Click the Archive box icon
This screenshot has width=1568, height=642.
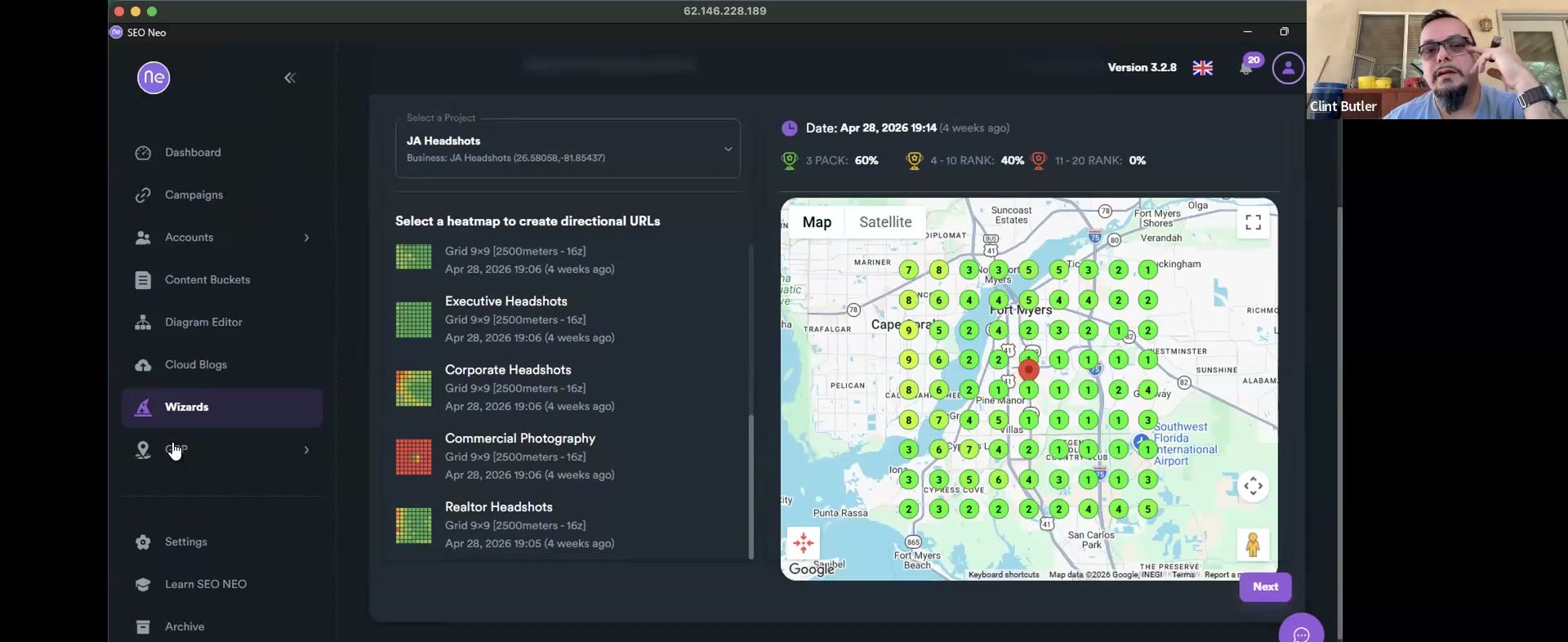pyautogui.click(x=143, y=627)
